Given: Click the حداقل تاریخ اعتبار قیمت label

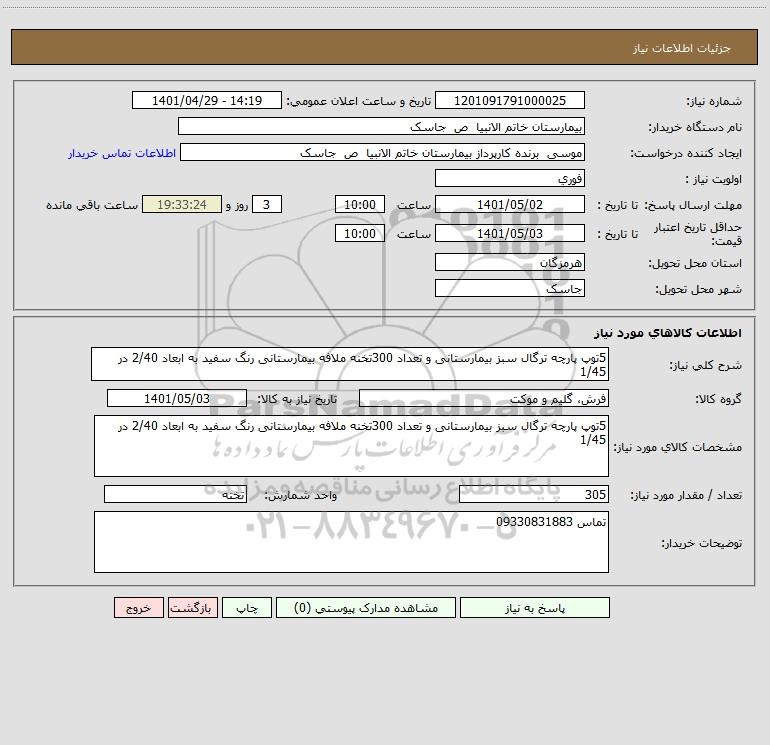Looking at the screenshot, I should point(697,234).
